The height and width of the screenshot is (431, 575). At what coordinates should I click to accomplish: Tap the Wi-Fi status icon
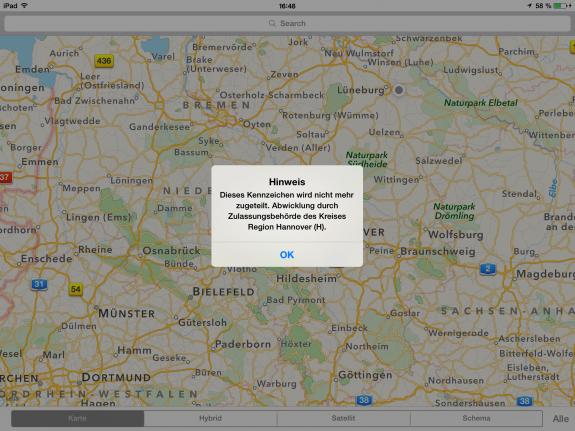click(x=25, y=6)
